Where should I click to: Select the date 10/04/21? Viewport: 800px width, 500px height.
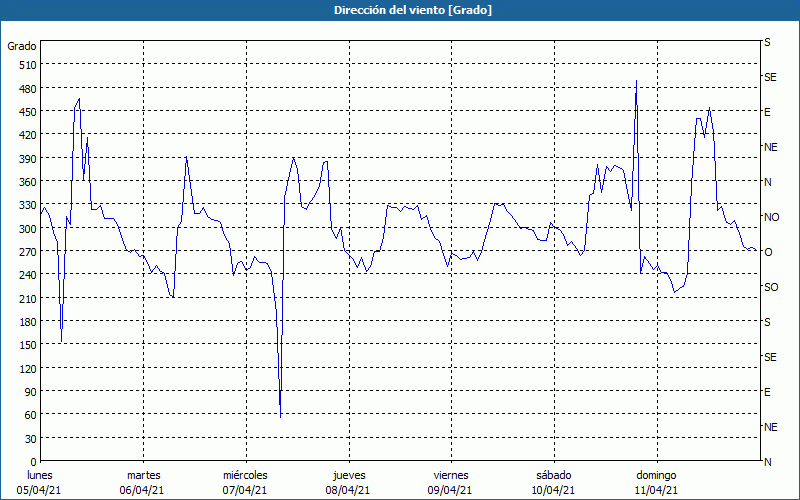pos(553,491)
